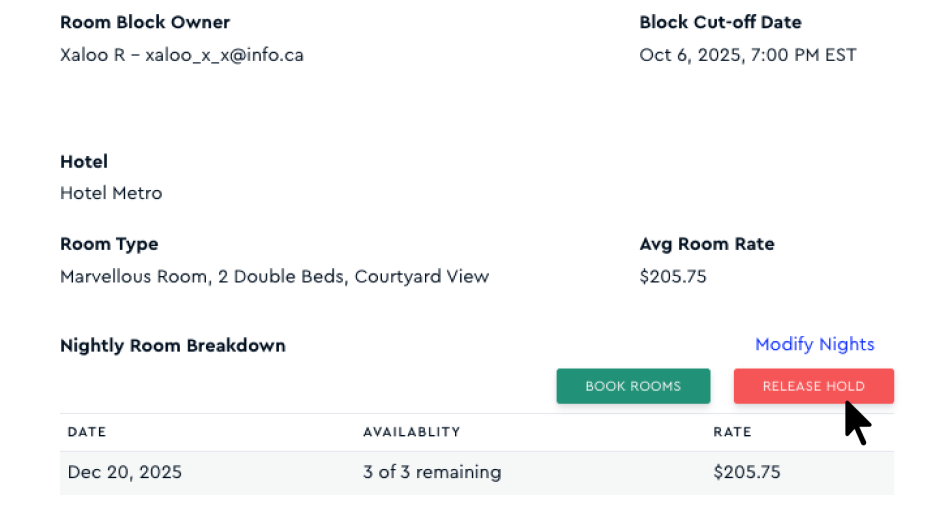Click the Nightly Room Breakdown heading
Image resolution: width=949 pixels, height=525 pixels.
point(173,345)
